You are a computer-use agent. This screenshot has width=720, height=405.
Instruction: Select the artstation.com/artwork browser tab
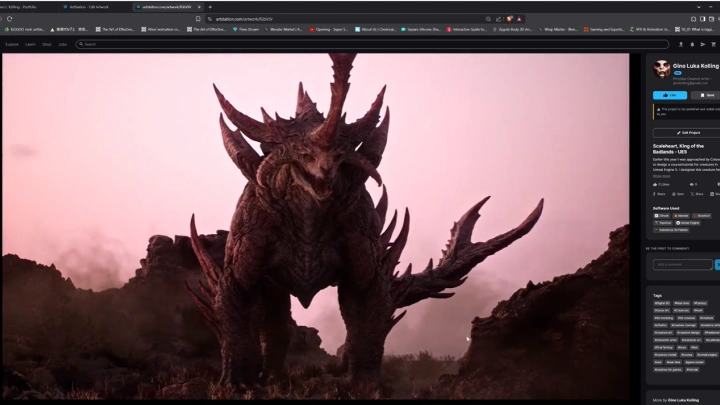point(166,7)
